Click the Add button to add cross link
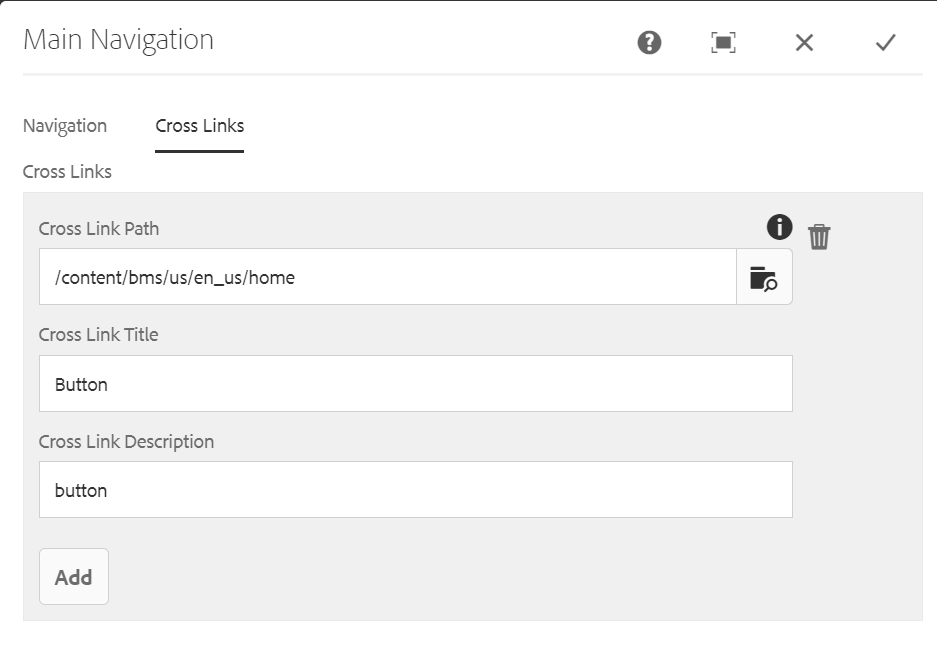Image resolution: width=937 pixels, height=648 pixels. click(74, 577)
